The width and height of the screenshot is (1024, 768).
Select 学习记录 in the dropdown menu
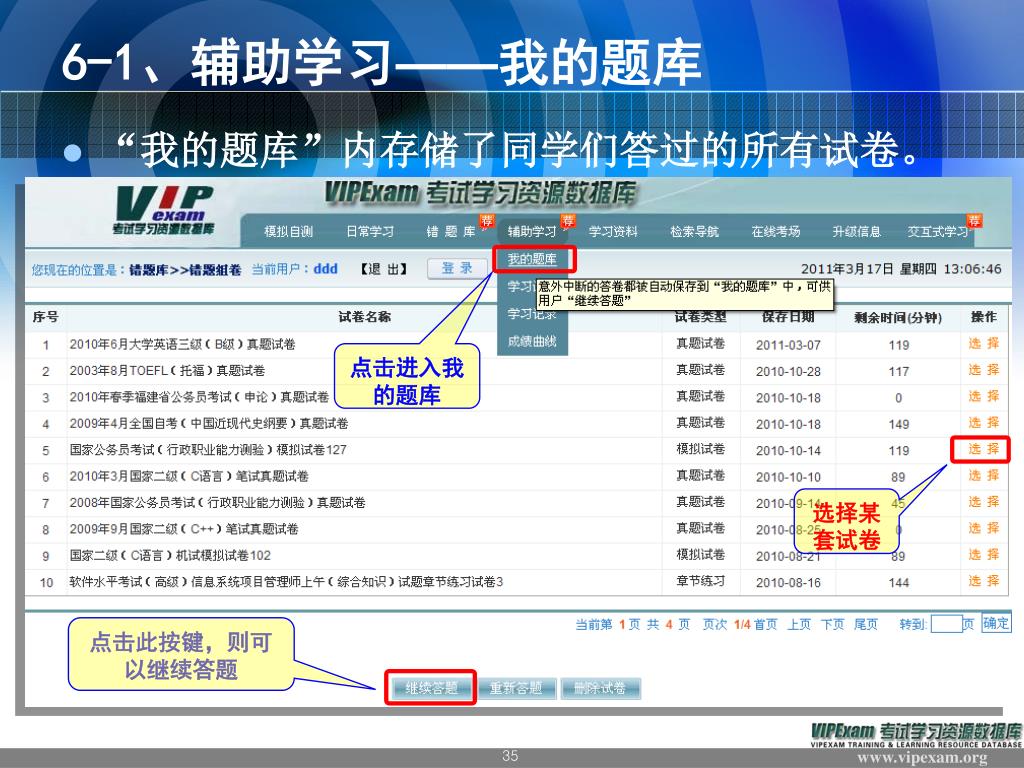pos(532,314)
